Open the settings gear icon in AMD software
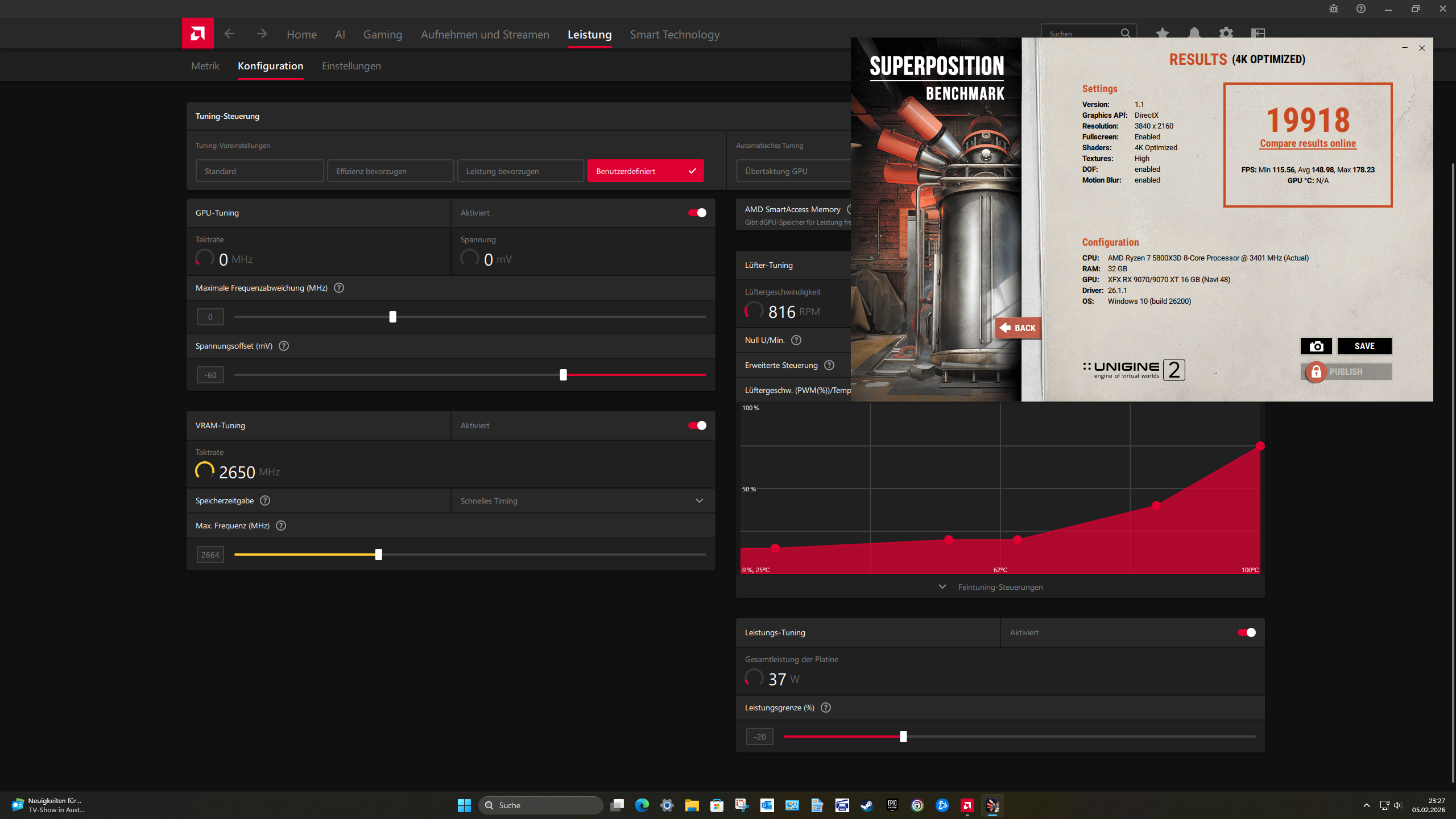 pyautogui.click(x=1226, y=33)
